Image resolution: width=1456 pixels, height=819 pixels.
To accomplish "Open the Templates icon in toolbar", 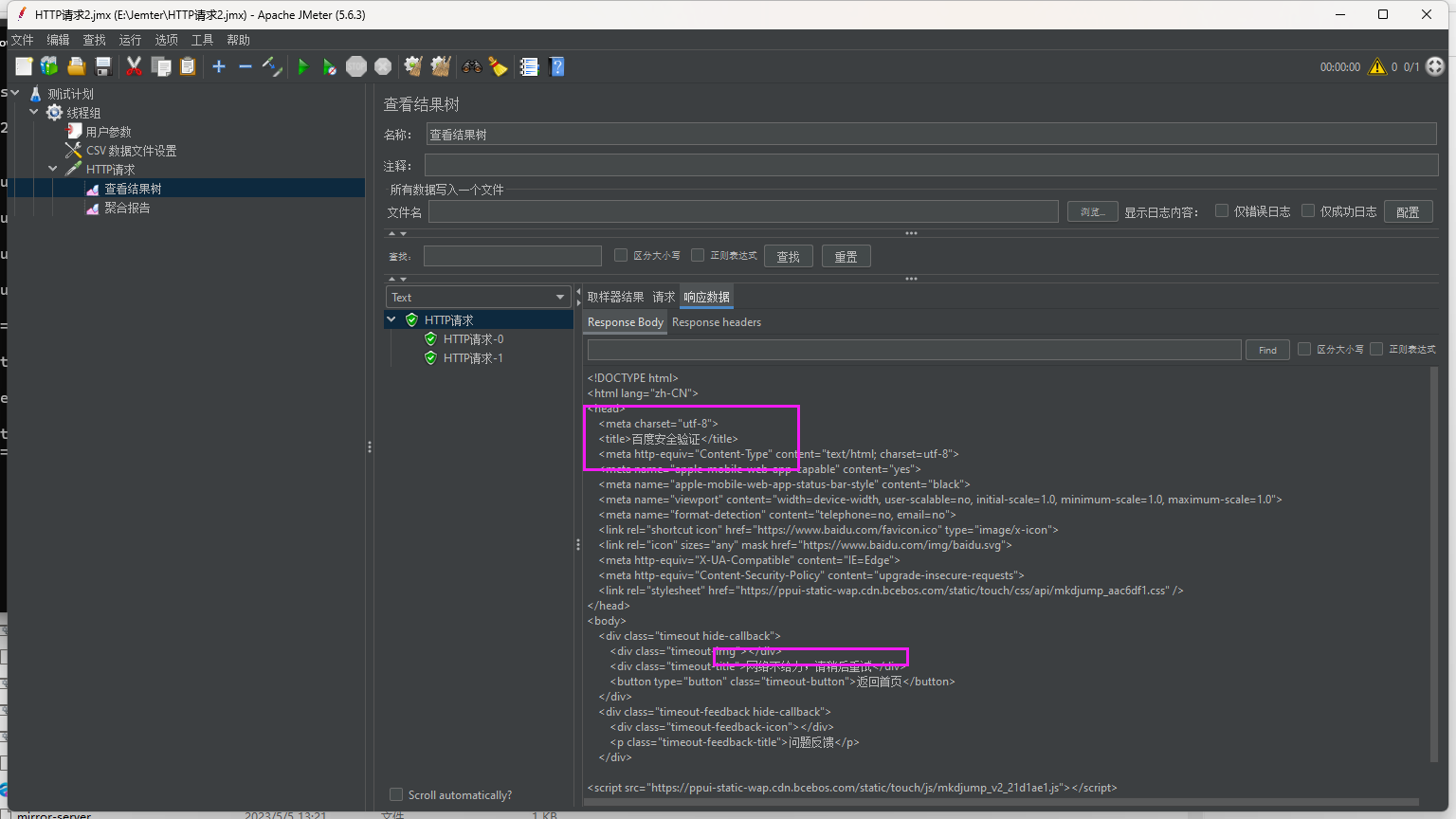I will (49, 66).
